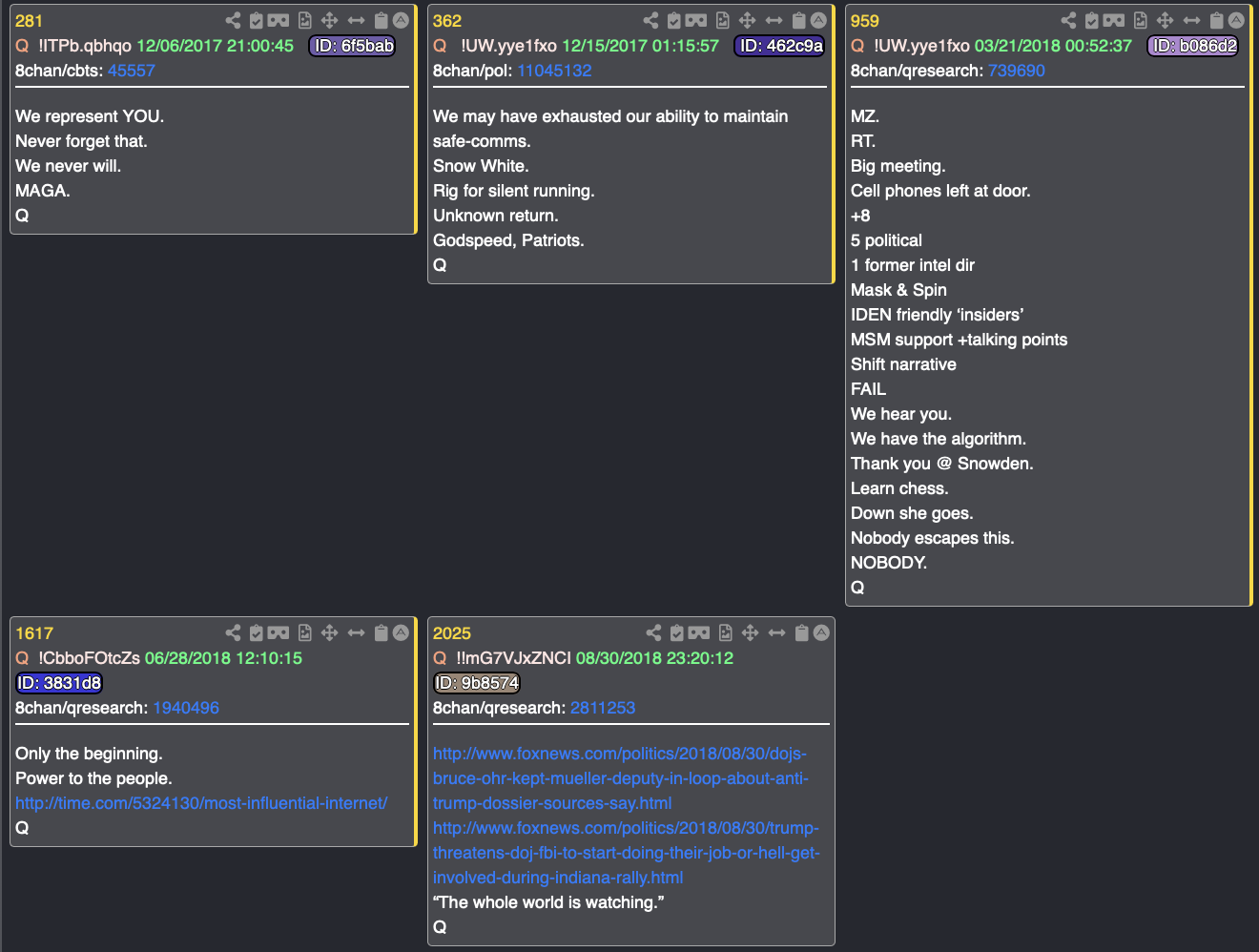Click the goggles icon on post 362
The height and width of the screenshot is (952, 1259).
tap(696, 20)
